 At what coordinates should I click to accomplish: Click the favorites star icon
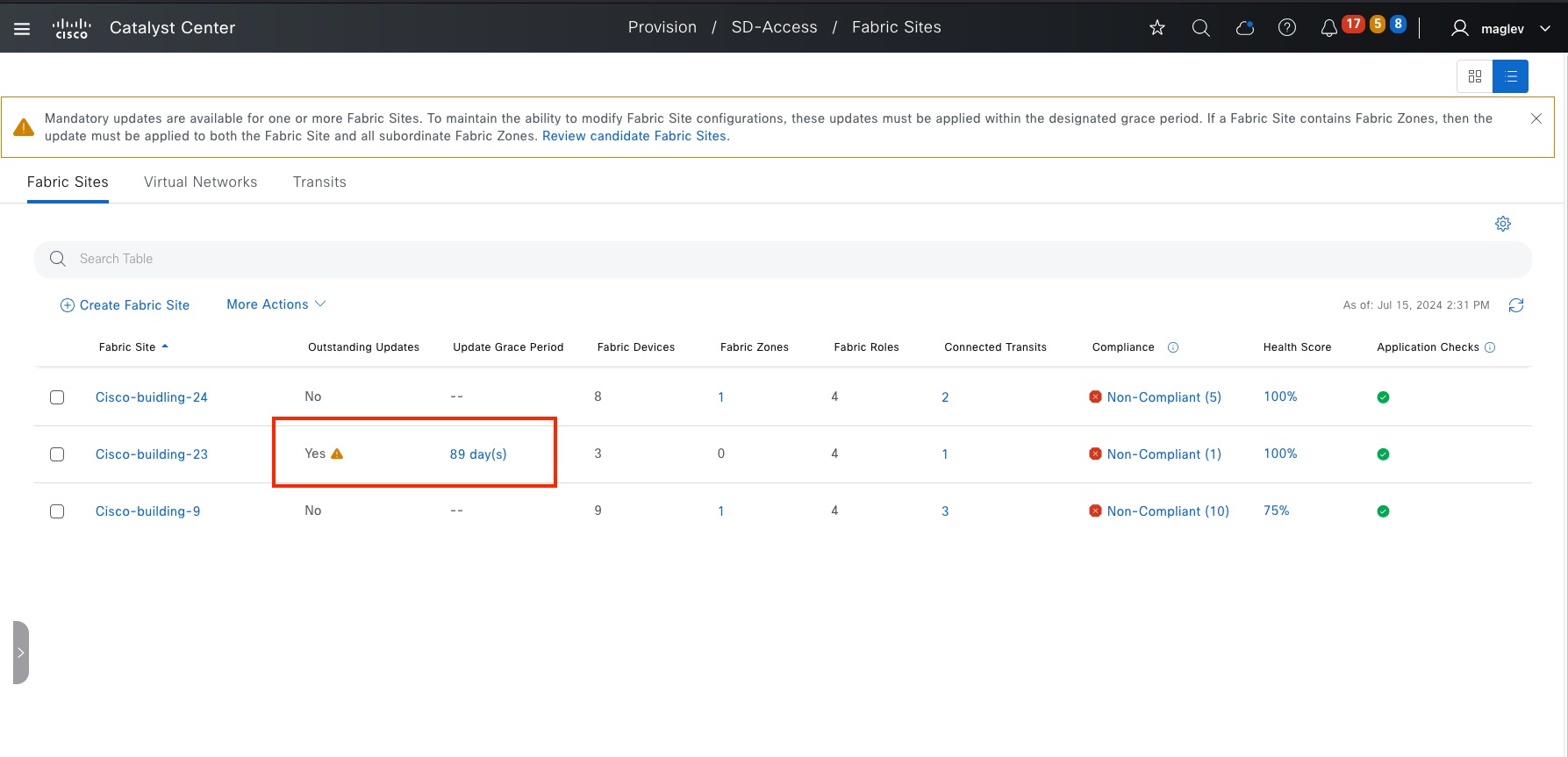[1157, 28]
